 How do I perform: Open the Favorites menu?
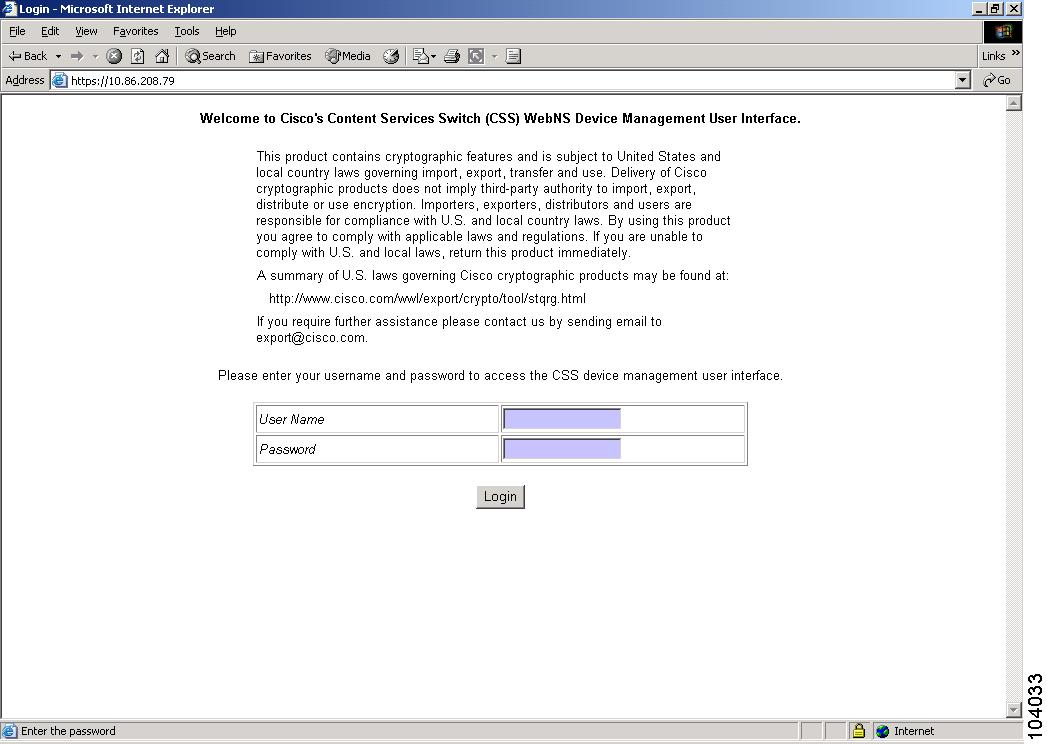pyautogui.click(x=136, y=31)
